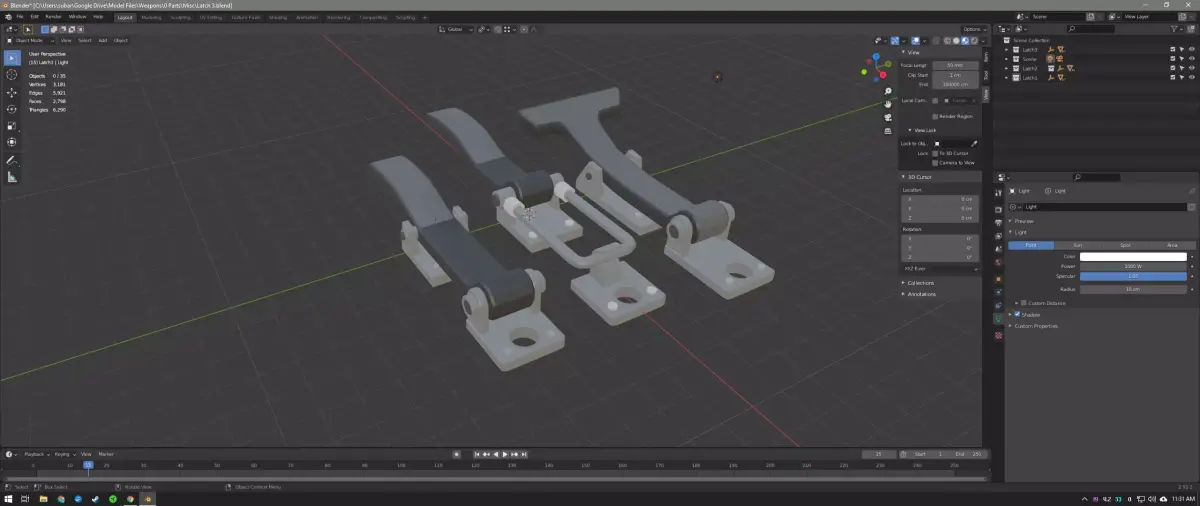Click the eyedropper next to Lock to Object
The width and height of the screenshot is (1200, 506).
(974, 143)
